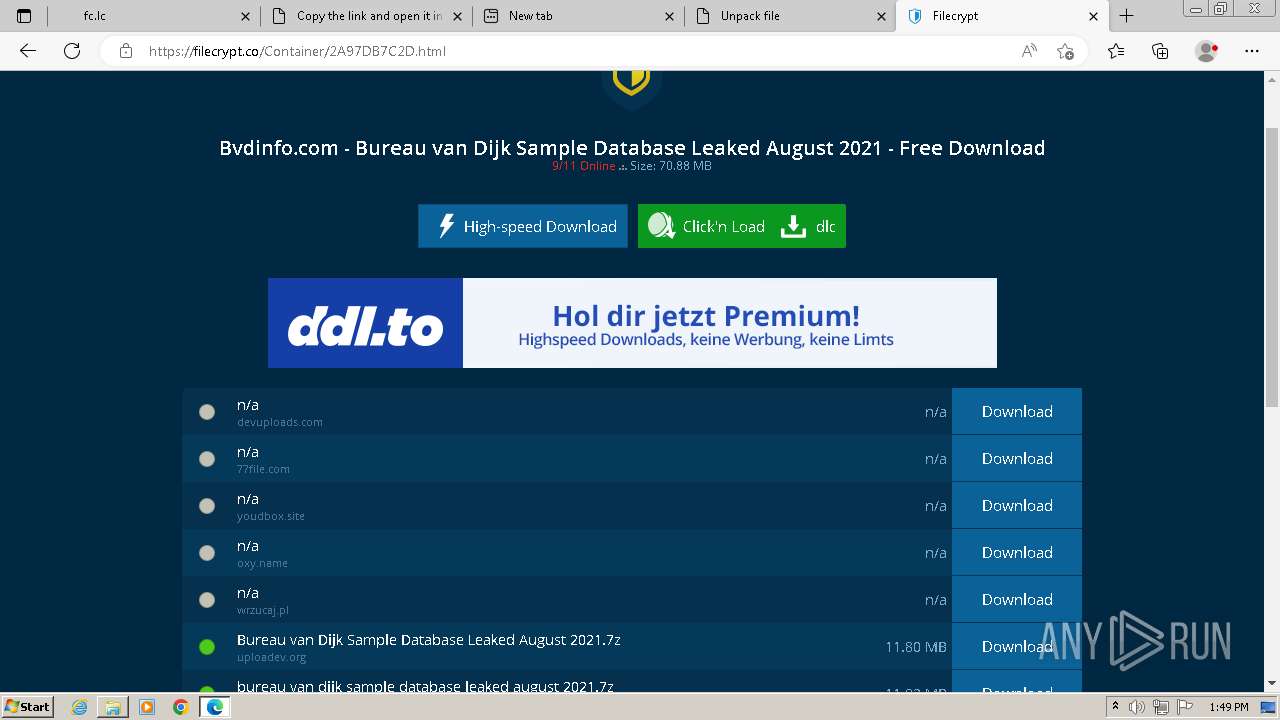Open a new browser tab
Screen dimensions: 1280x720
click(1126, 16)
